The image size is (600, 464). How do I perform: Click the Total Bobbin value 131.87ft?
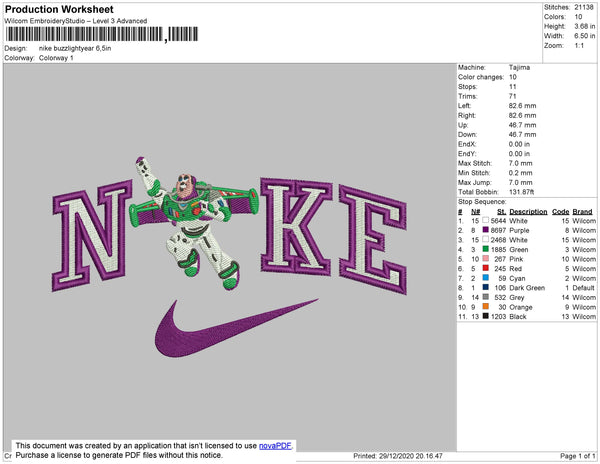(x=523, y=192)
